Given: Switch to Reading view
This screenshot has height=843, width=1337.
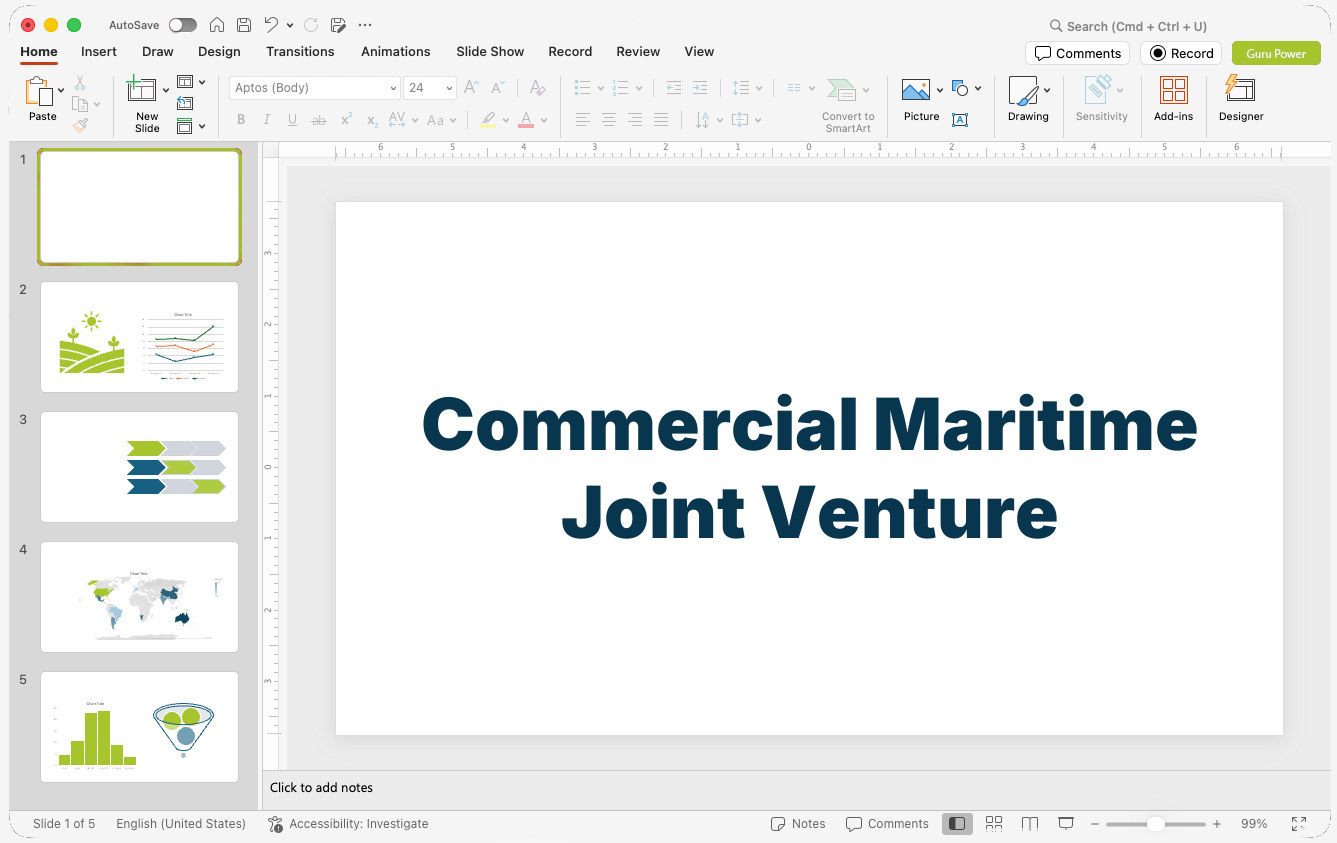Looking at the screenshot, I should pyautogui.click(x=1030, y=823).
